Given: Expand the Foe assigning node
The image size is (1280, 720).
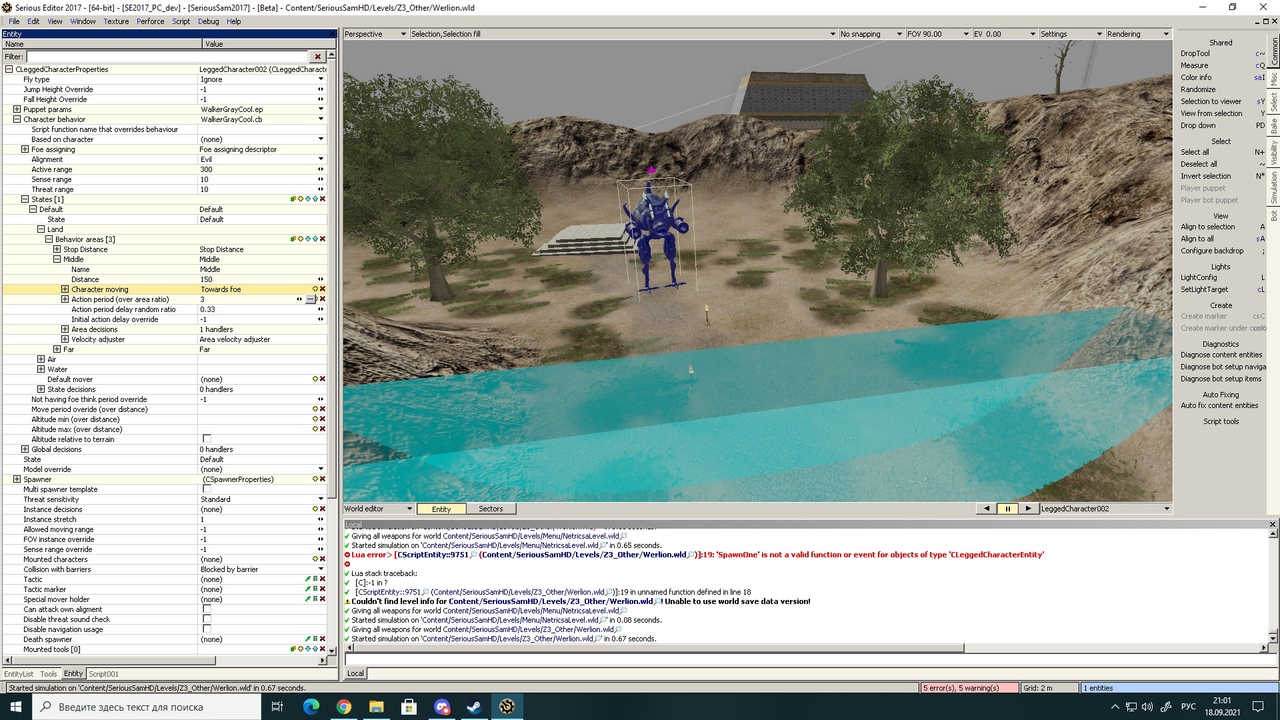Looking at the screenshot, I should pos(25,149).
